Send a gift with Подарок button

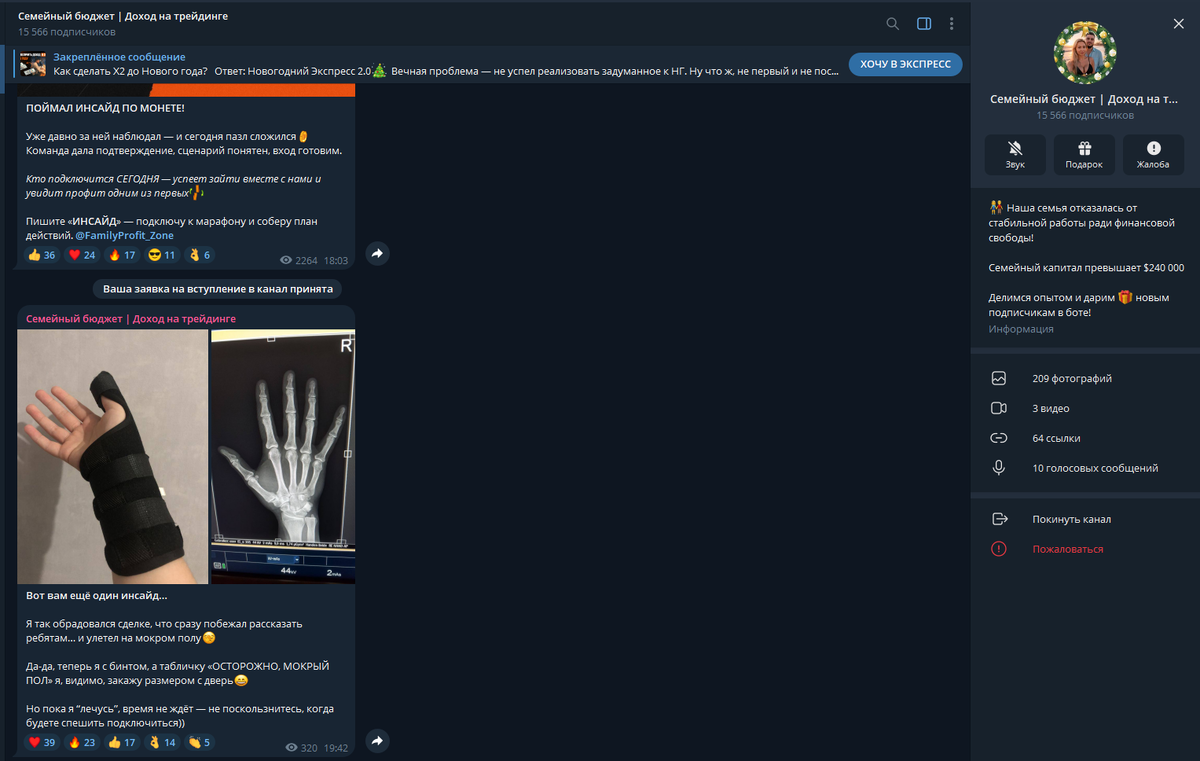1084,155
